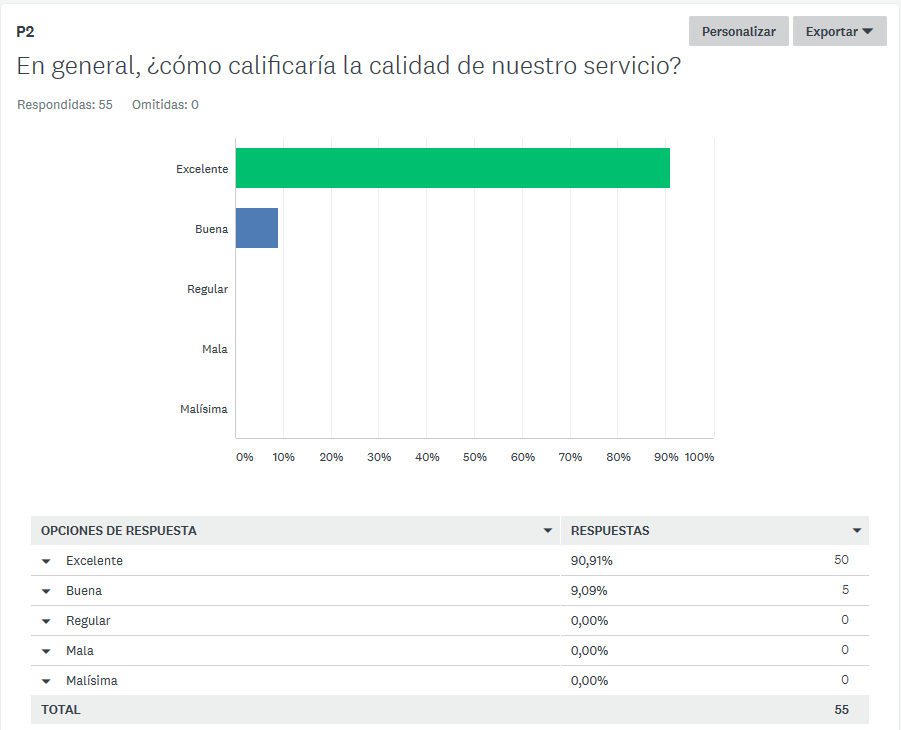The width and height of the screenshot is (901, 730).
Task: Click the 90,91% value in table
Action: [x=591, y=561]
